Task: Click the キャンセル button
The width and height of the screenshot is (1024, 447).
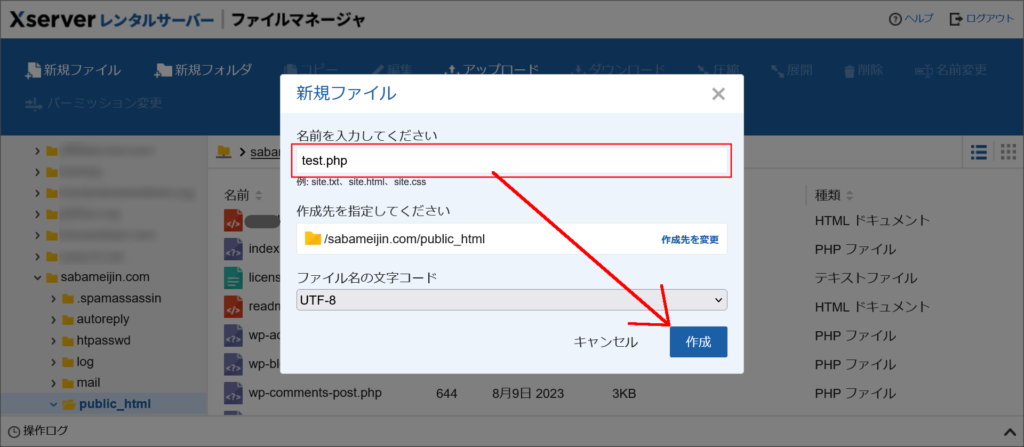Action: click(605, 342)
